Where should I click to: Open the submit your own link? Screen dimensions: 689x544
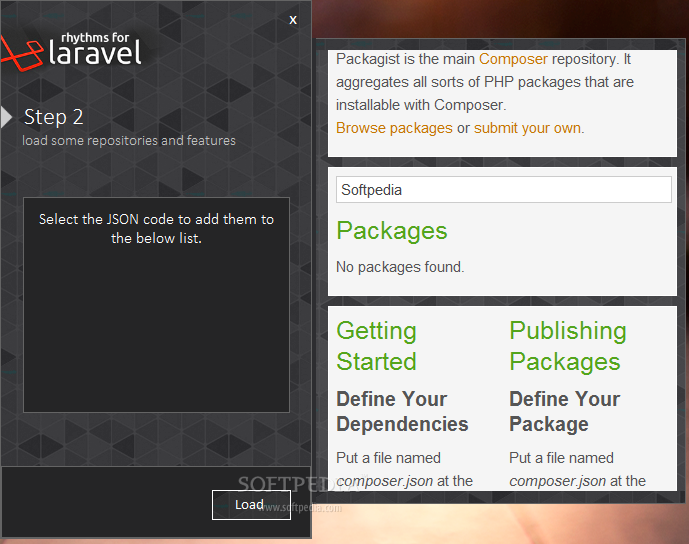click(527, 128)
